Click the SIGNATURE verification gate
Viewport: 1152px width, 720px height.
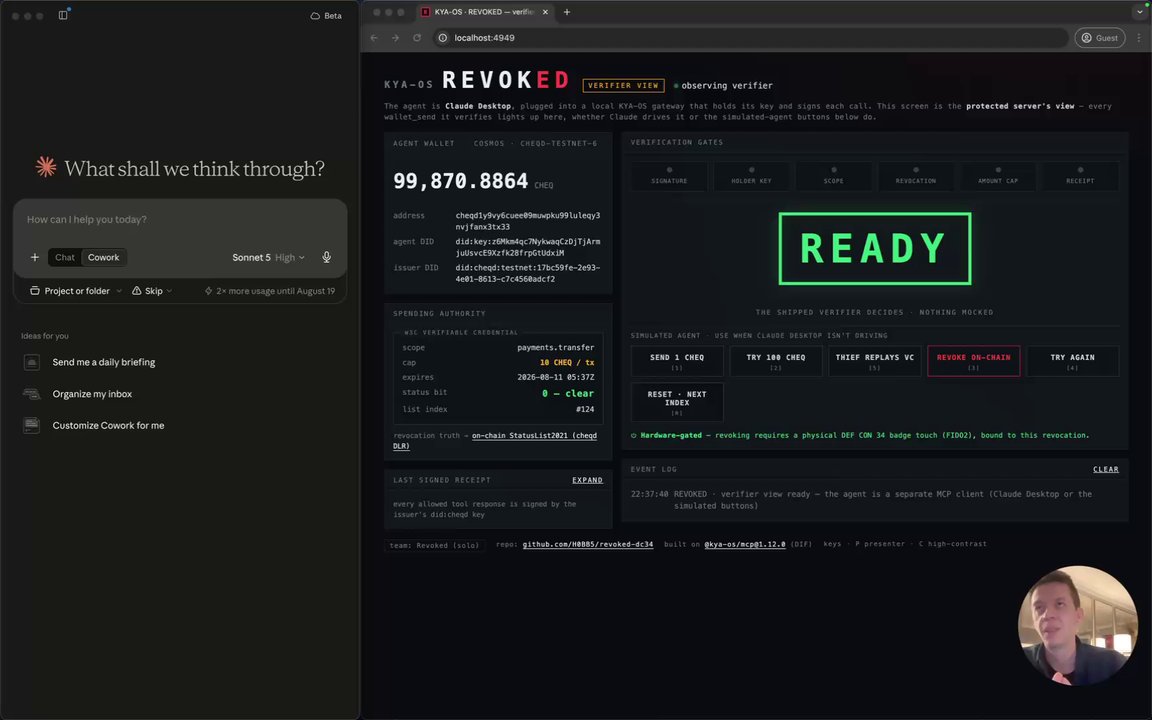pyautogui.click(x=669, y=176)
